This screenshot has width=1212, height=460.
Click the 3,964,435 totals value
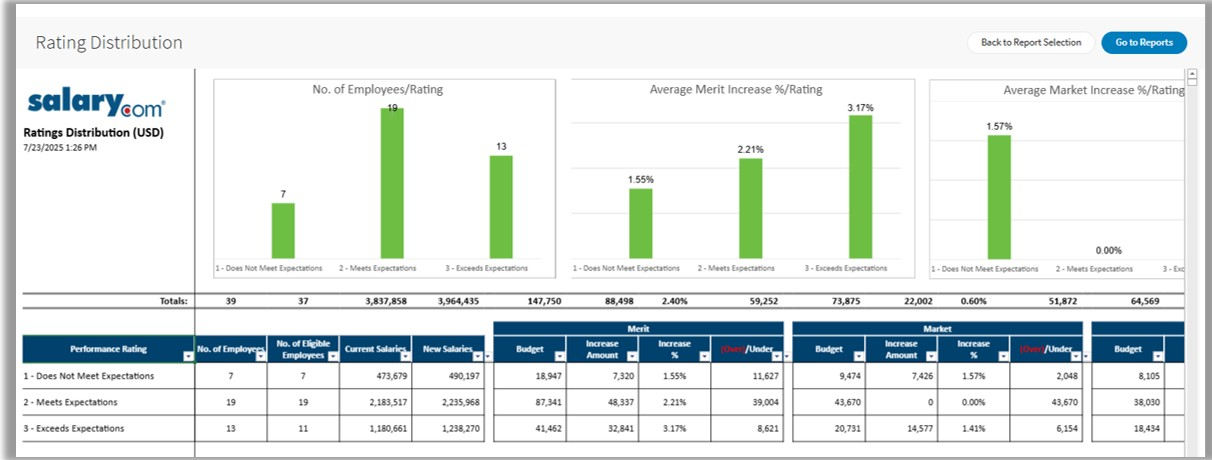click(x=458, y=300)
